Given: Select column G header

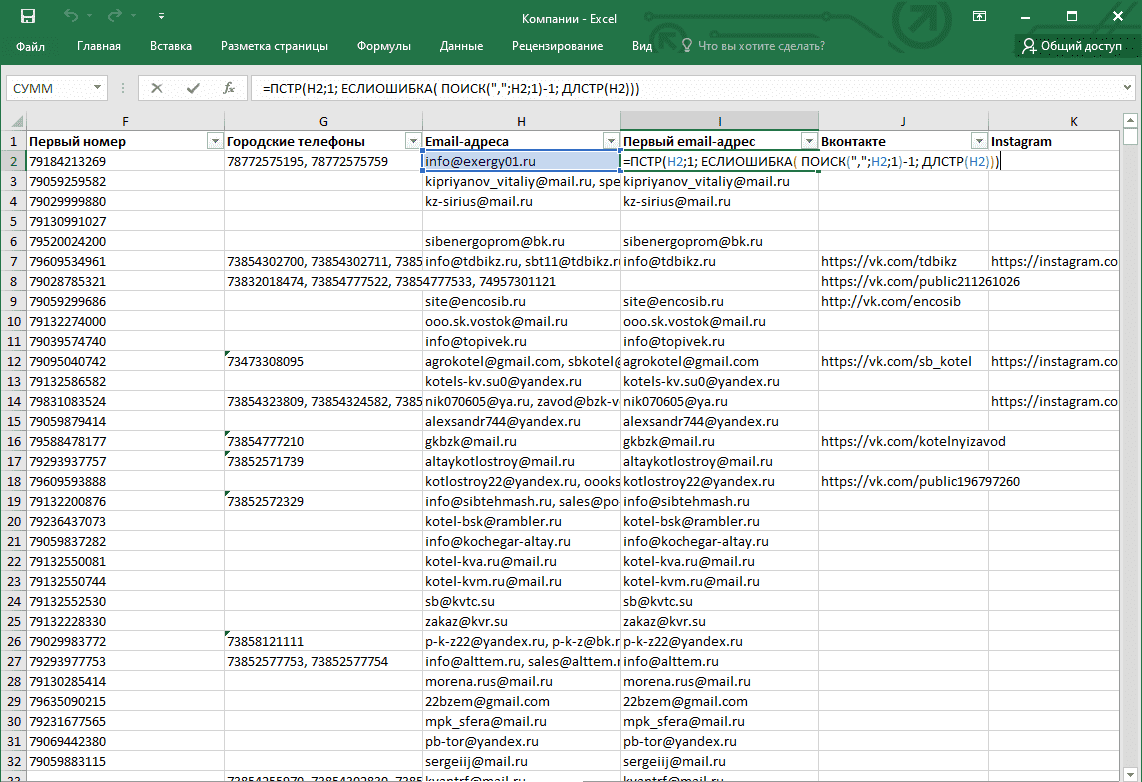Looking at the screenshot, I should [323, 122].
